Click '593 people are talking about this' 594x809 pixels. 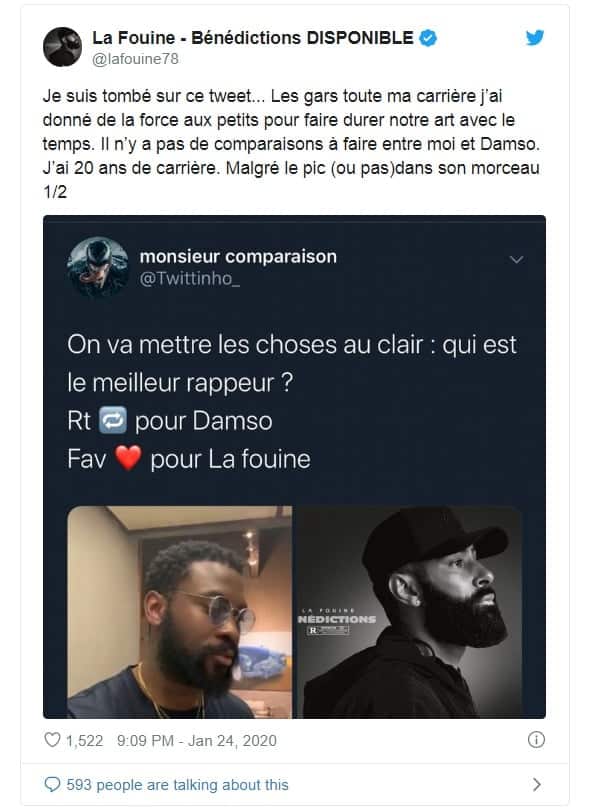(178, 785)
